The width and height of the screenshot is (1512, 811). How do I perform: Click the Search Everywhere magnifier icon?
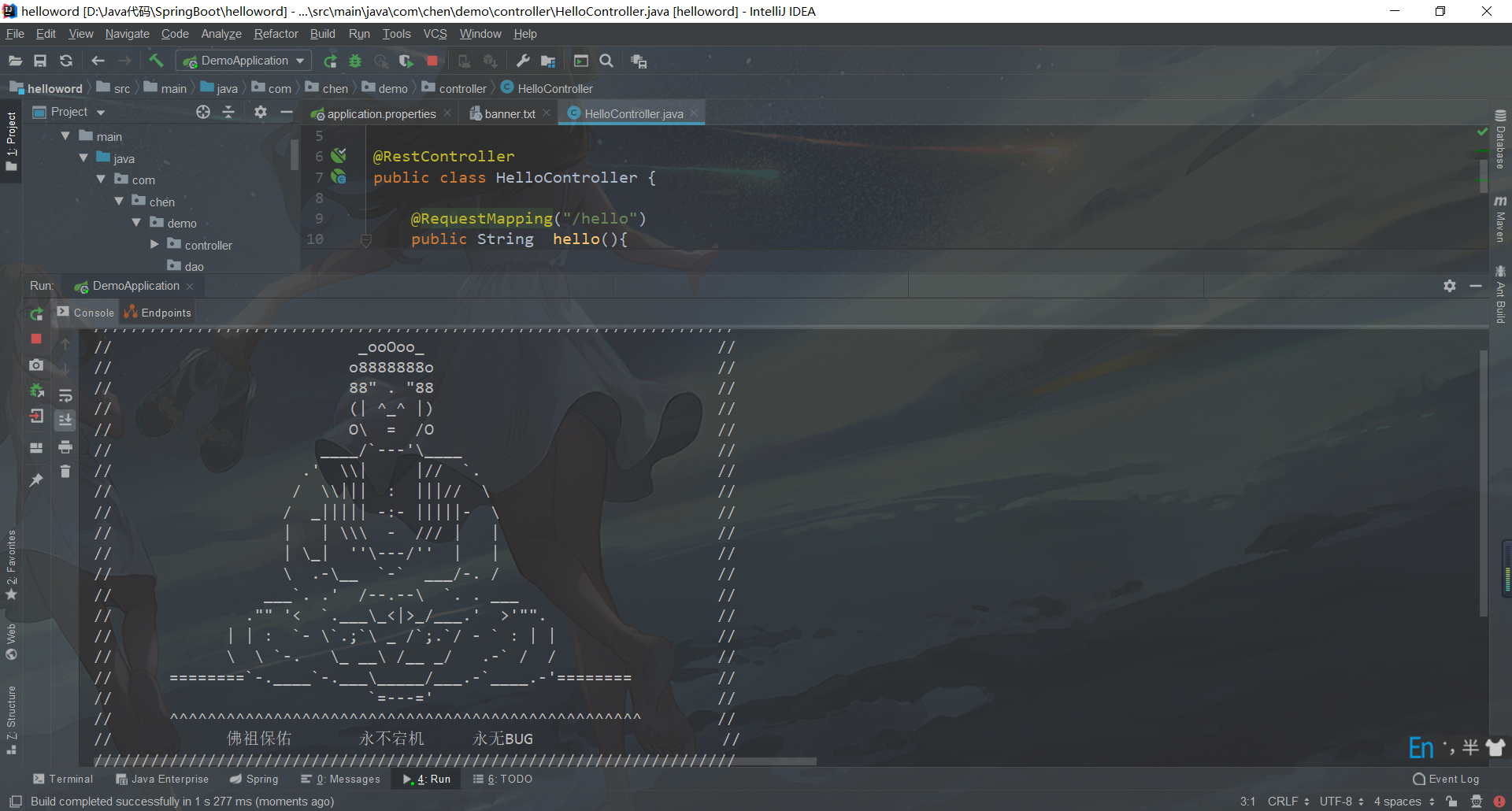click(606, 61)
